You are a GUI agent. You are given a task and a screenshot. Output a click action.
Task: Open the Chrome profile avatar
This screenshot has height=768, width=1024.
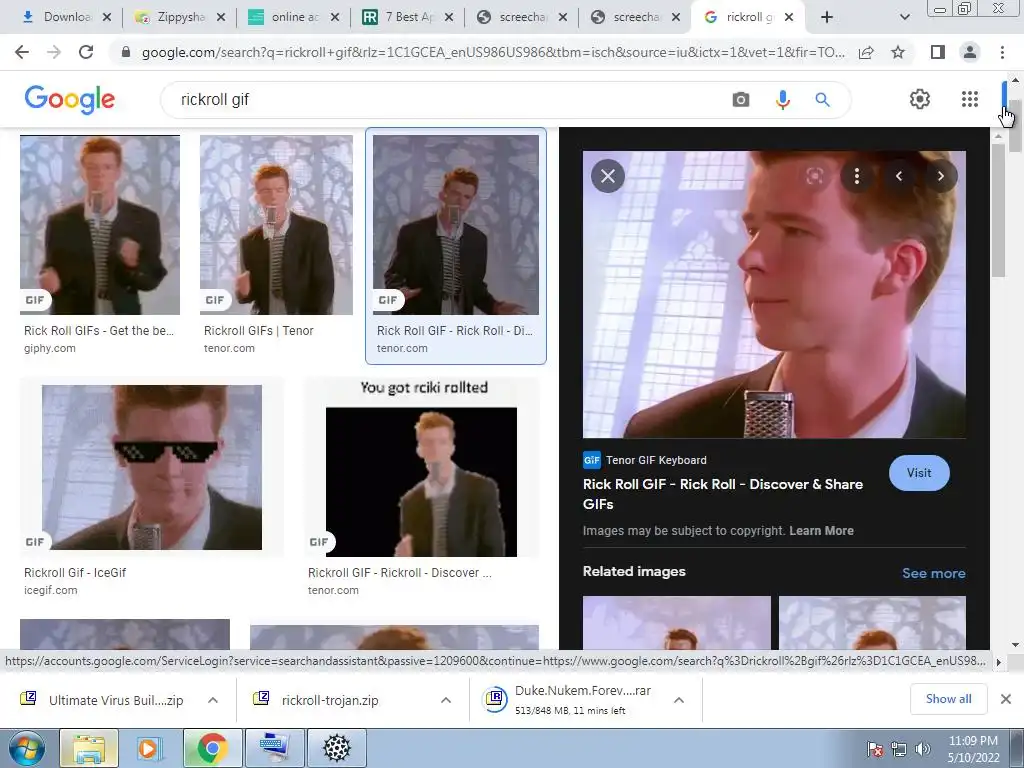(x=970, y=52)
